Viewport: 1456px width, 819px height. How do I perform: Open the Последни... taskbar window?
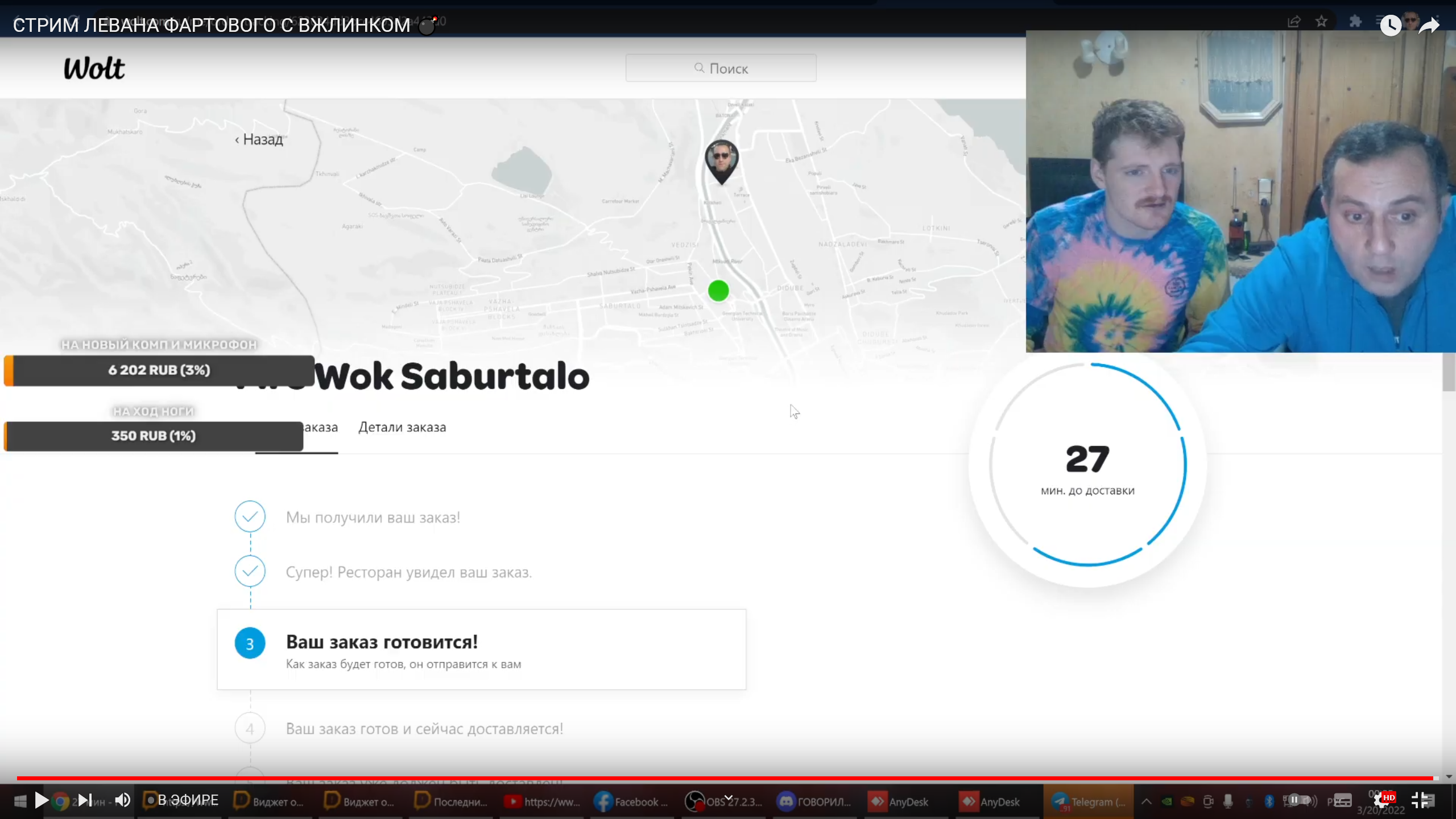(x=452, y=801)
